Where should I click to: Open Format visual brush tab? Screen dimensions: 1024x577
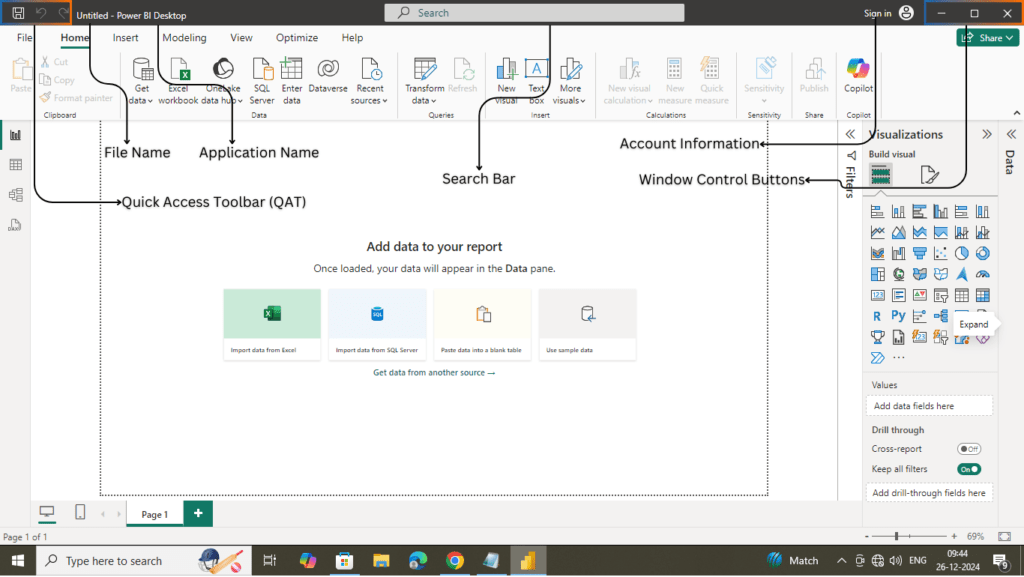[x=929, y=175]
